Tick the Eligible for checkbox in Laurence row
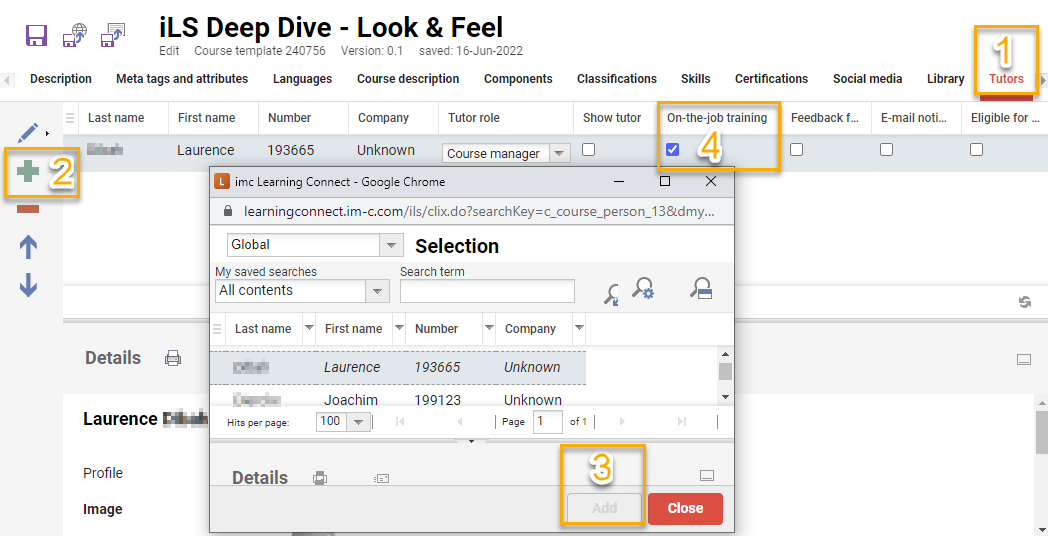 pos(977,150)
